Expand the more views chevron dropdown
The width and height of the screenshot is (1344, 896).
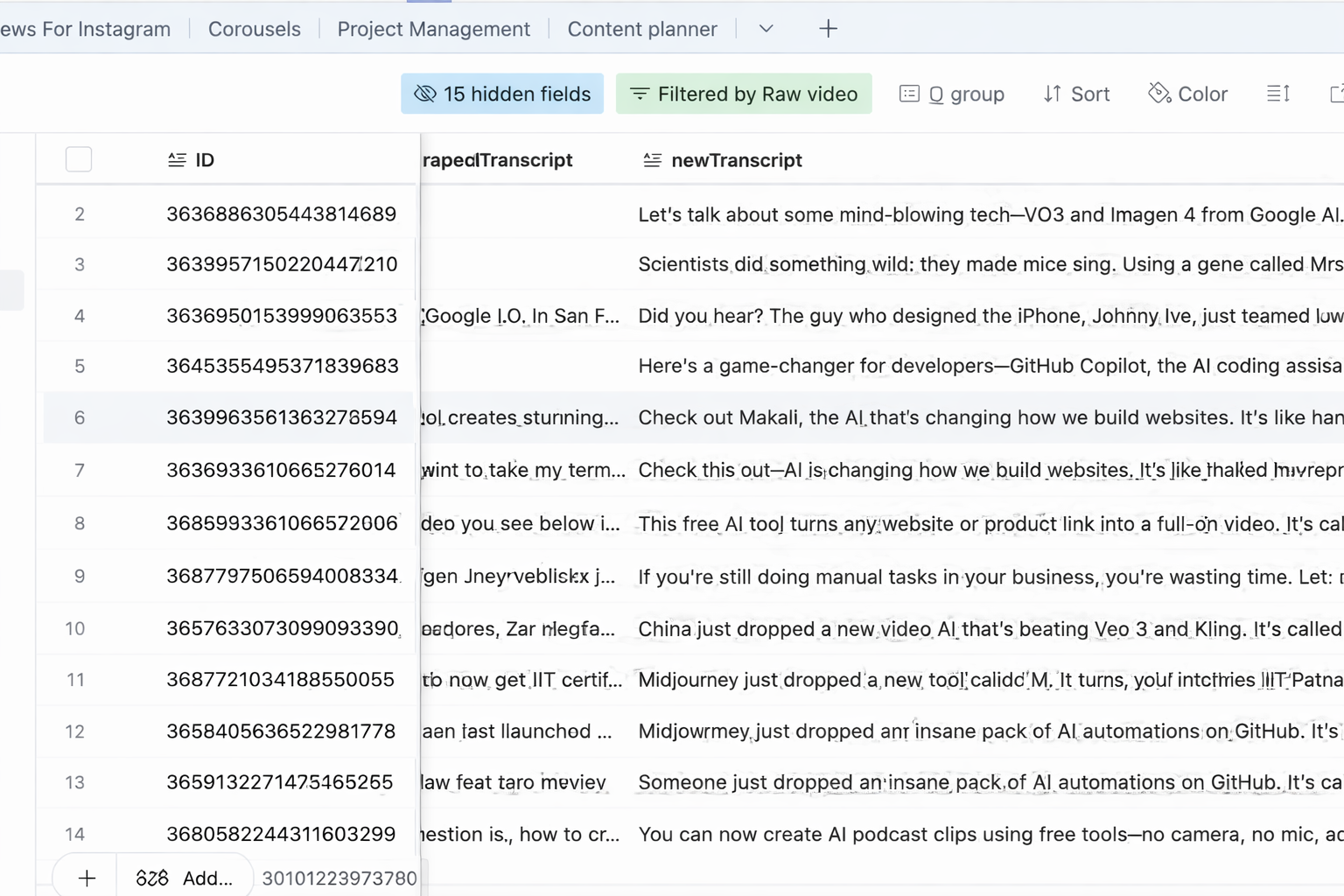[766, 29]
